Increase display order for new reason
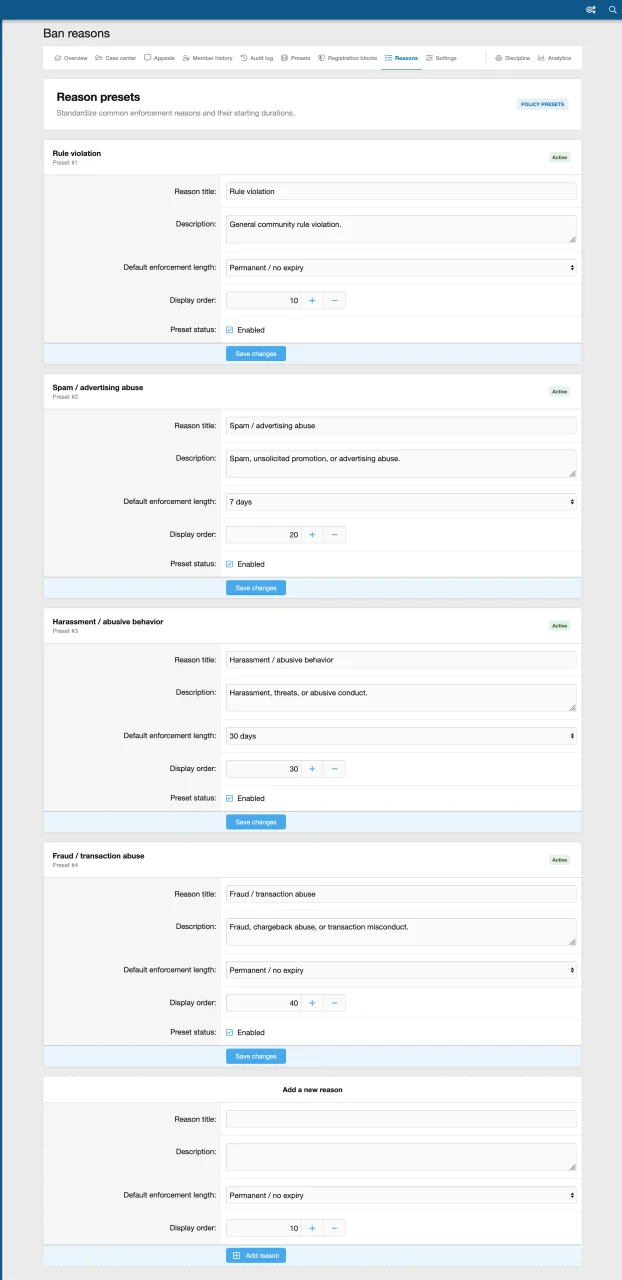This screenshot has width=622, height=1280. click(x=312, y=1228)
